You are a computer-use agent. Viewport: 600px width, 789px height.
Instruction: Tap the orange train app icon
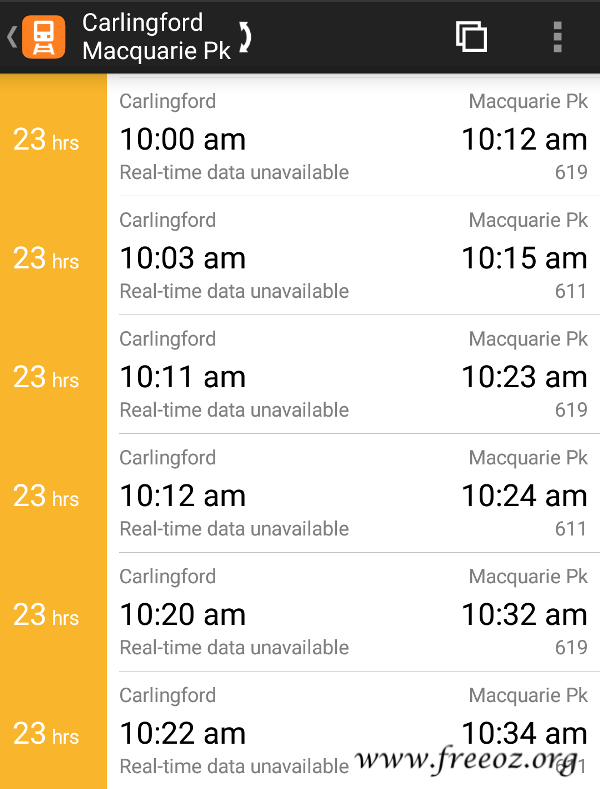coord(44,37)
